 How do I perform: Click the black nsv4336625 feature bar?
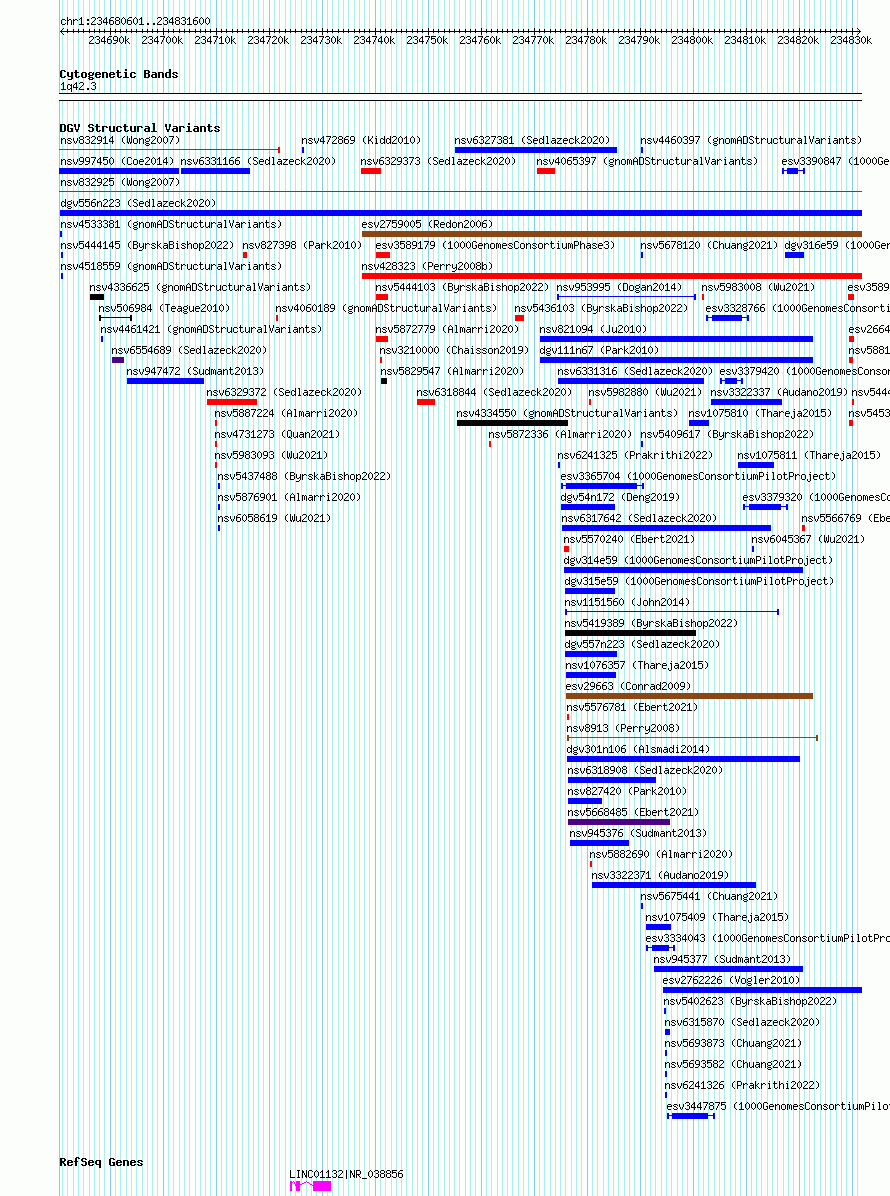point(97,297)
